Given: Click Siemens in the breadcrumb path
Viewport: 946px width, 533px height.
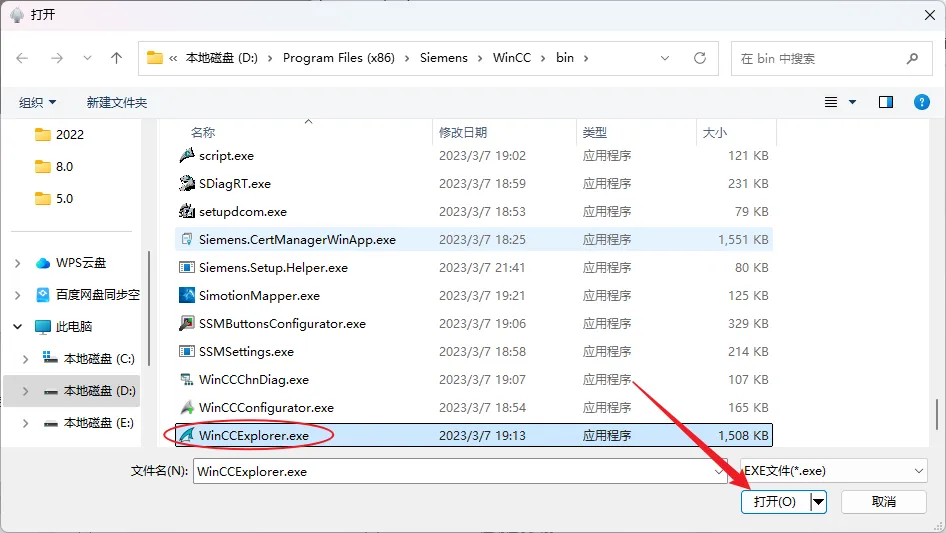Looking at the screenshot, I should pyautogui.click(x=443, y=58).
